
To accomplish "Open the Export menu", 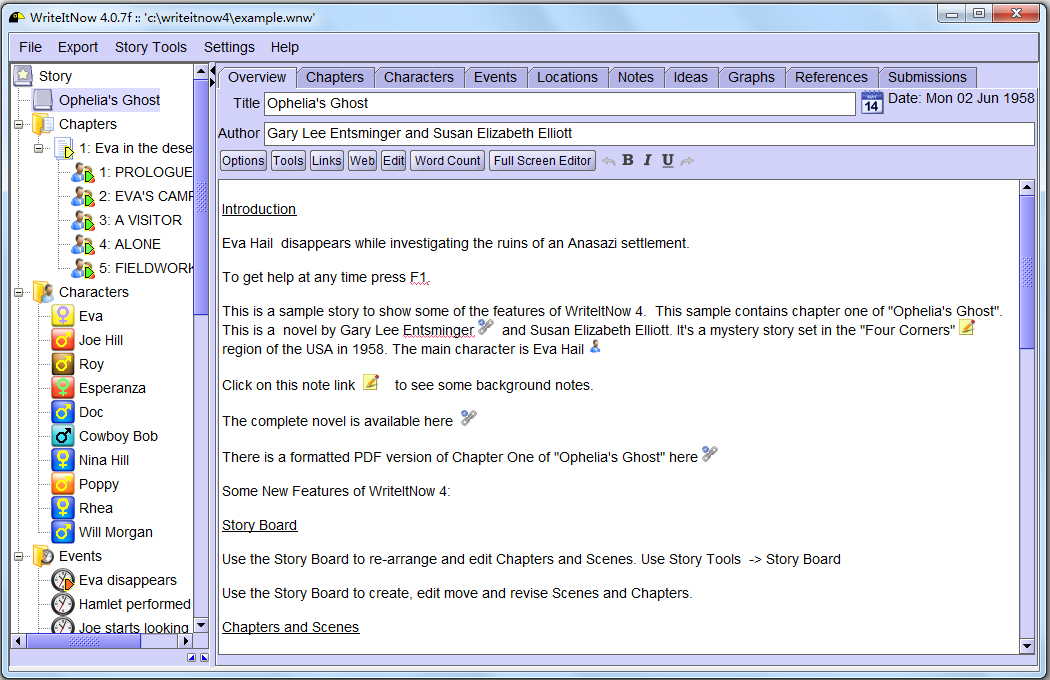I will click(x=78, y=47).
